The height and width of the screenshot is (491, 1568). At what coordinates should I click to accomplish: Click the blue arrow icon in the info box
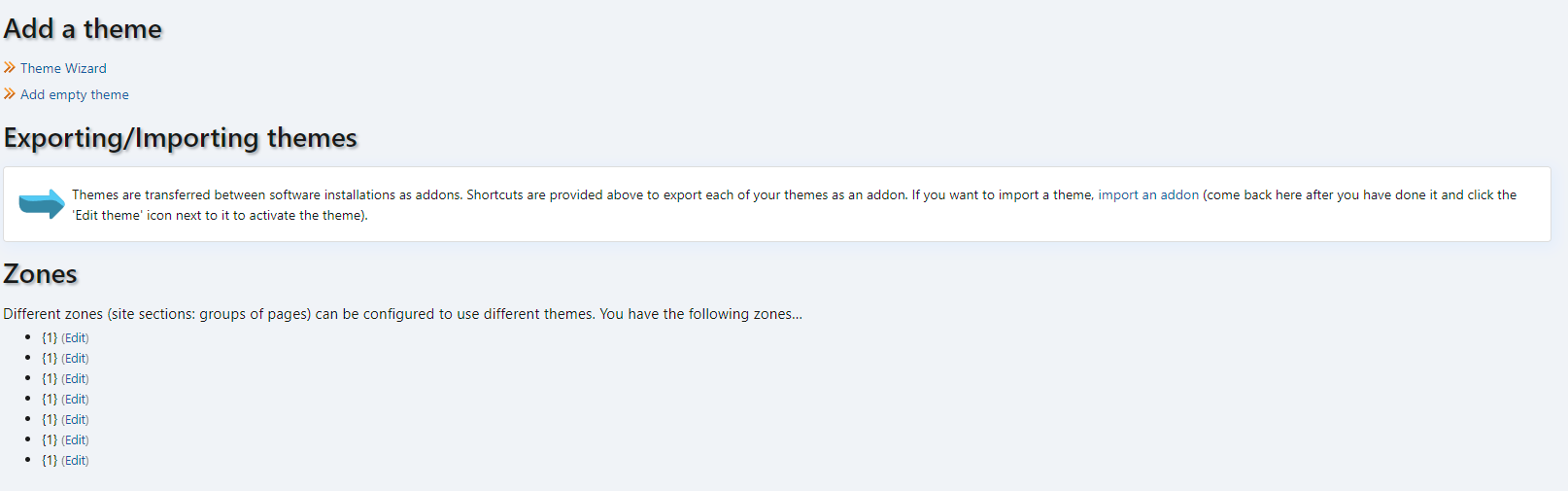[x=42, y=204]
